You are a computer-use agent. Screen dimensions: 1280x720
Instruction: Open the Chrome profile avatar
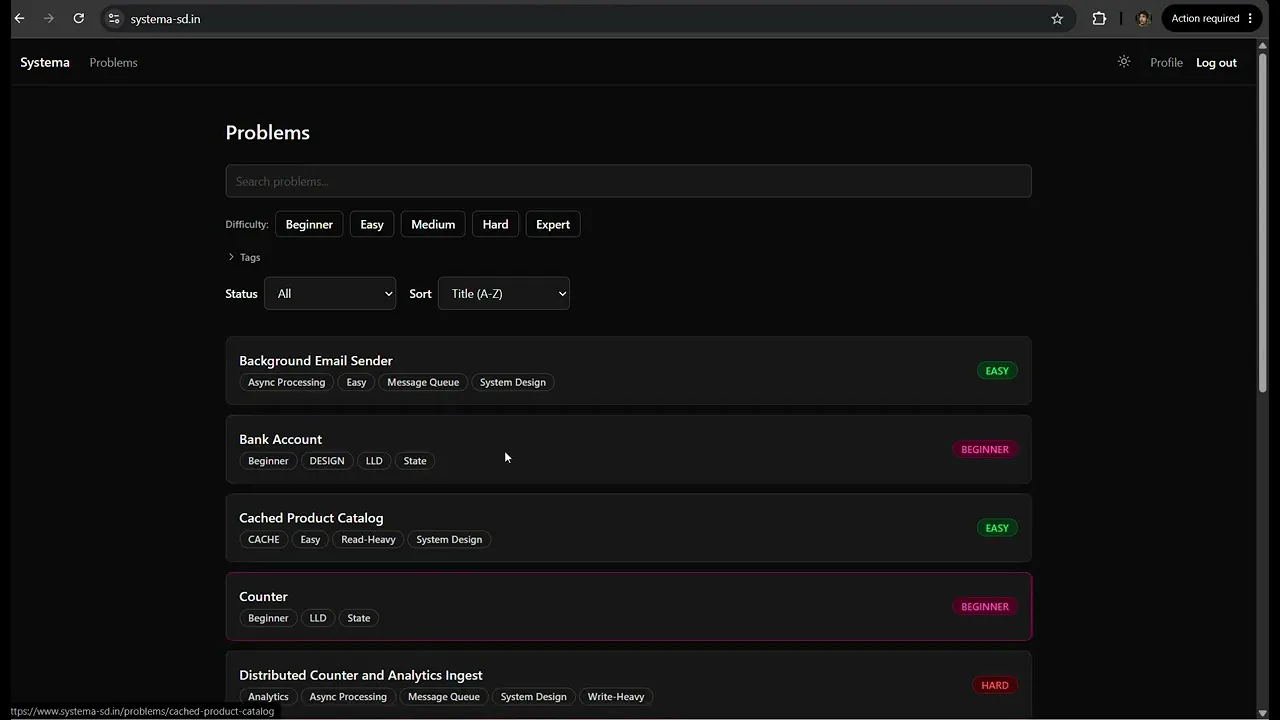(1143, 18)
